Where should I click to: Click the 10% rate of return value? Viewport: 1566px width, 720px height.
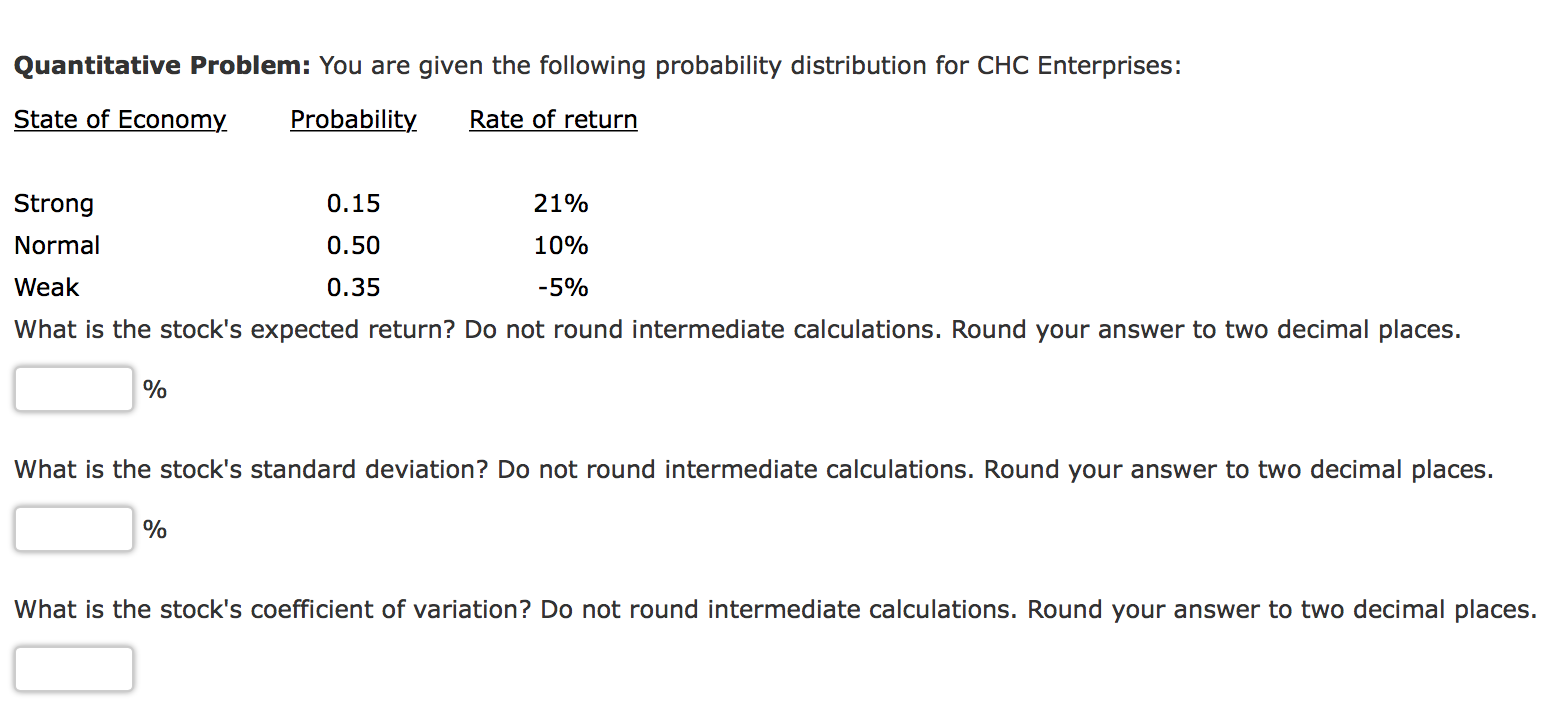pos(561,245)
